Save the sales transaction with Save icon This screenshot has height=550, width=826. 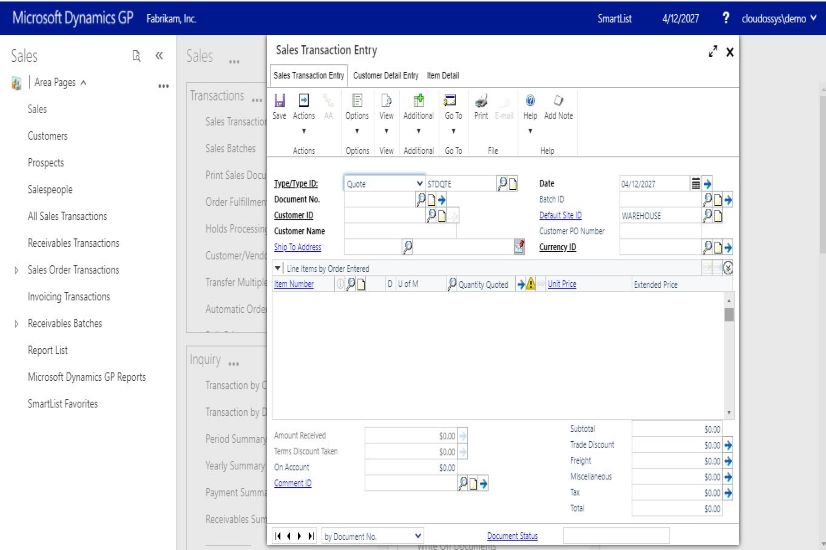pos(279,101)
